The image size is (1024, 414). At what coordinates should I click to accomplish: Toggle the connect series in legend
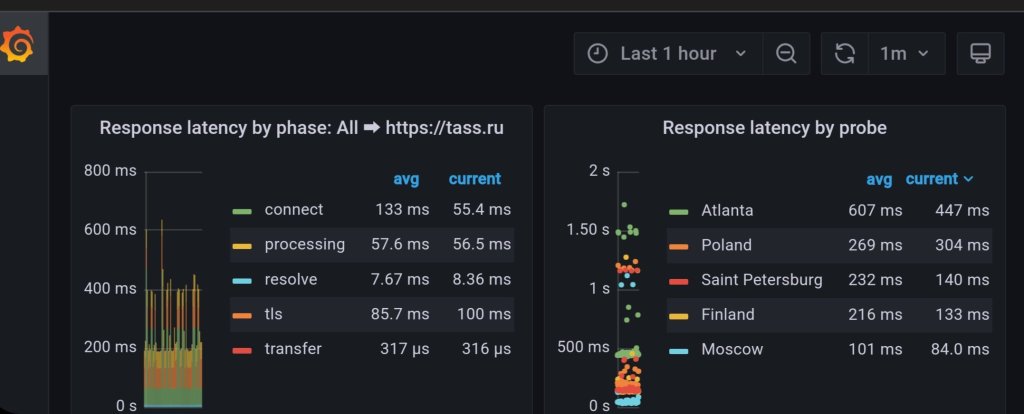coord(293,210)
